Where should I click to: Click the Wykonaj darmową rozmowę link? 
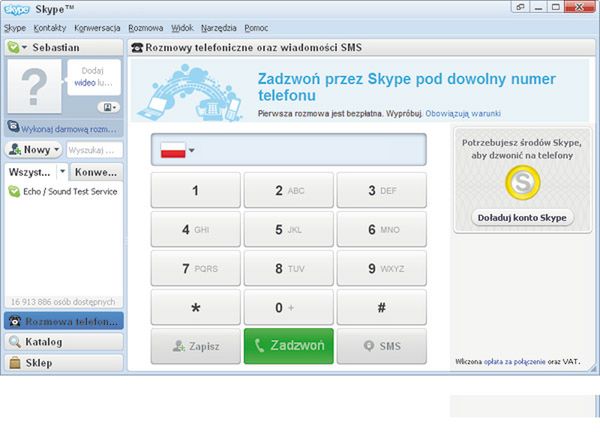[x=68, y=129]
